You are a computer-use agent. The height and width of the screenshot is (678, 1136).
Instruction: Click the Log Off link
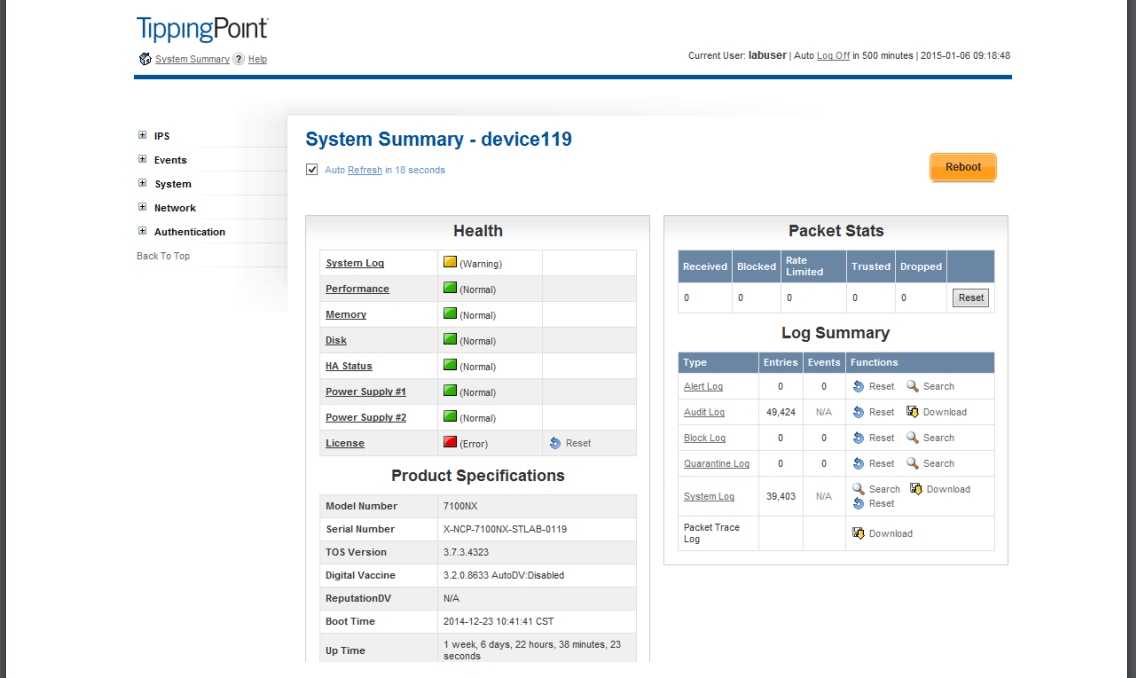pos(833,56)
